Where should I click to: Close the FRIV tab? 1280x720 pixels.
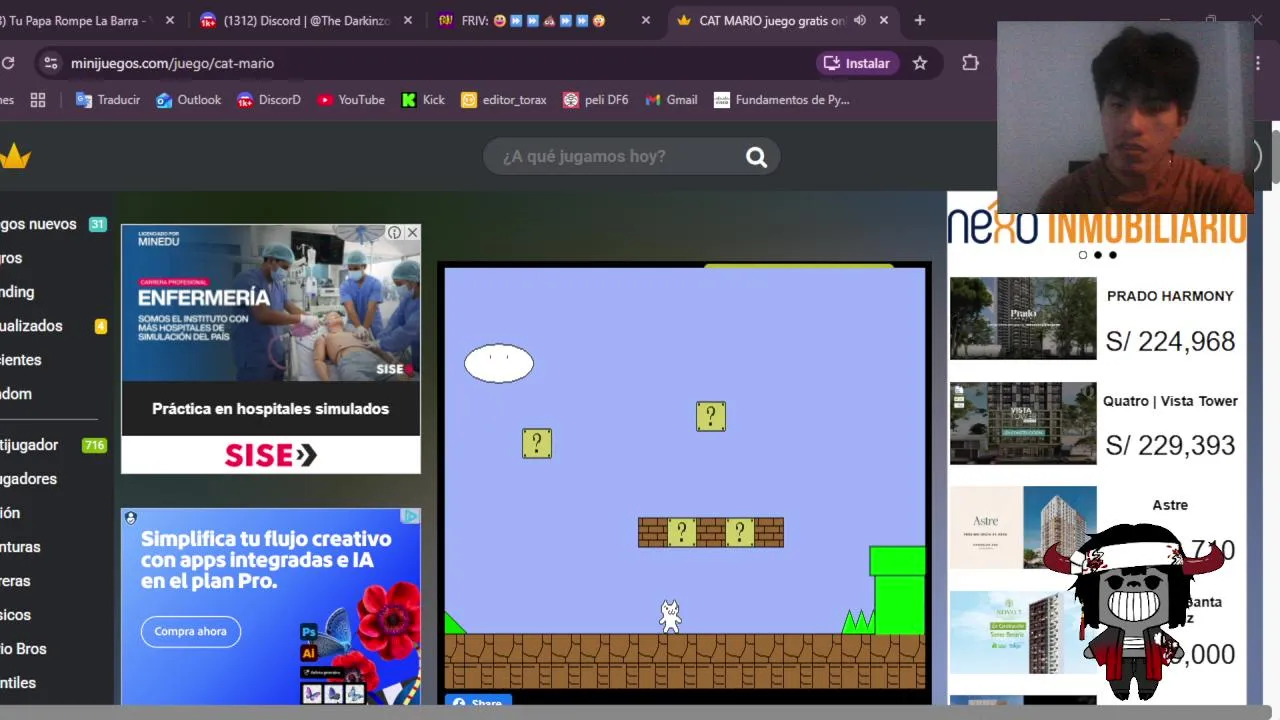646,20
